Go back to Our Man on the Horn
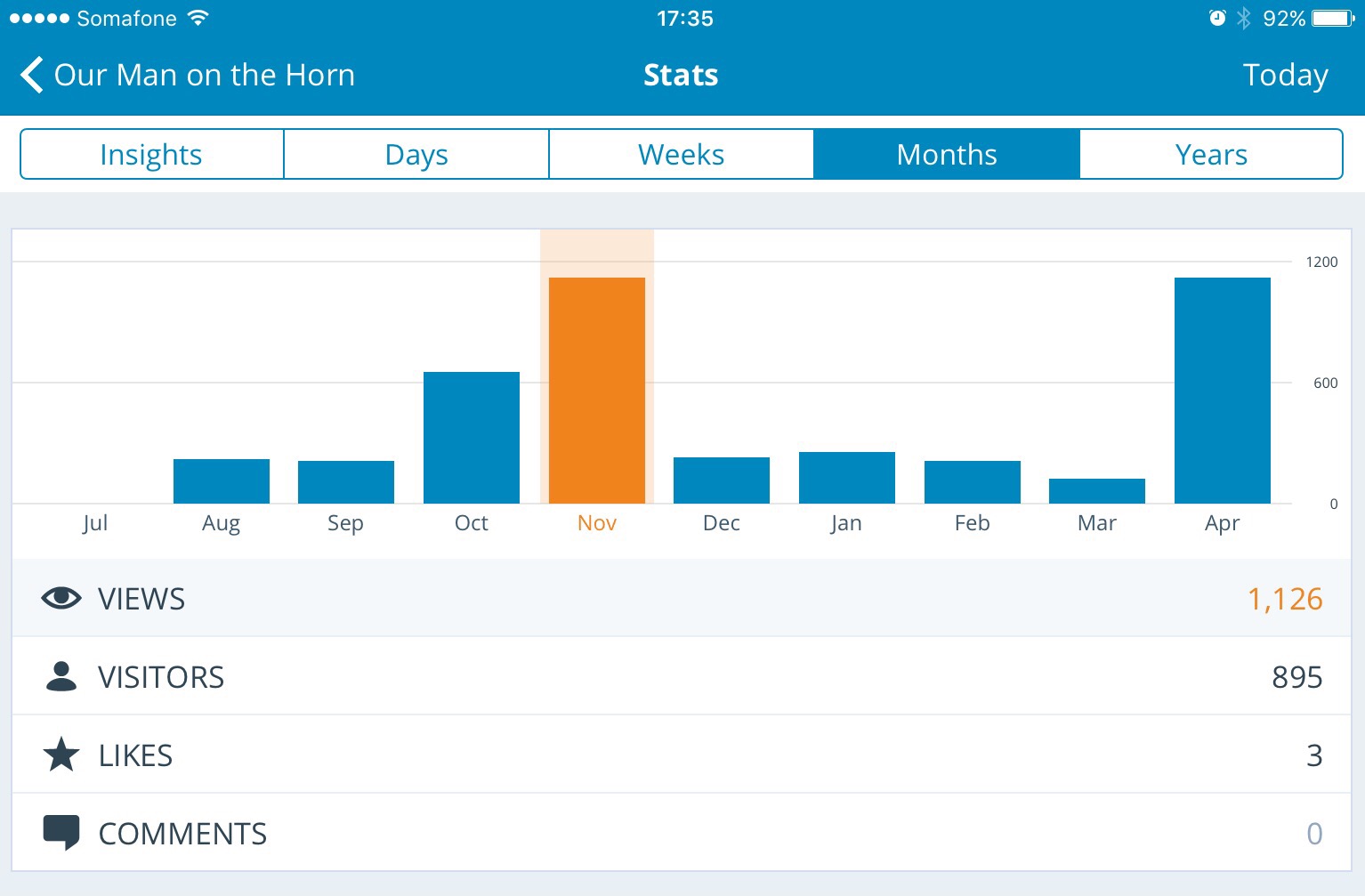 click(204, 76)
